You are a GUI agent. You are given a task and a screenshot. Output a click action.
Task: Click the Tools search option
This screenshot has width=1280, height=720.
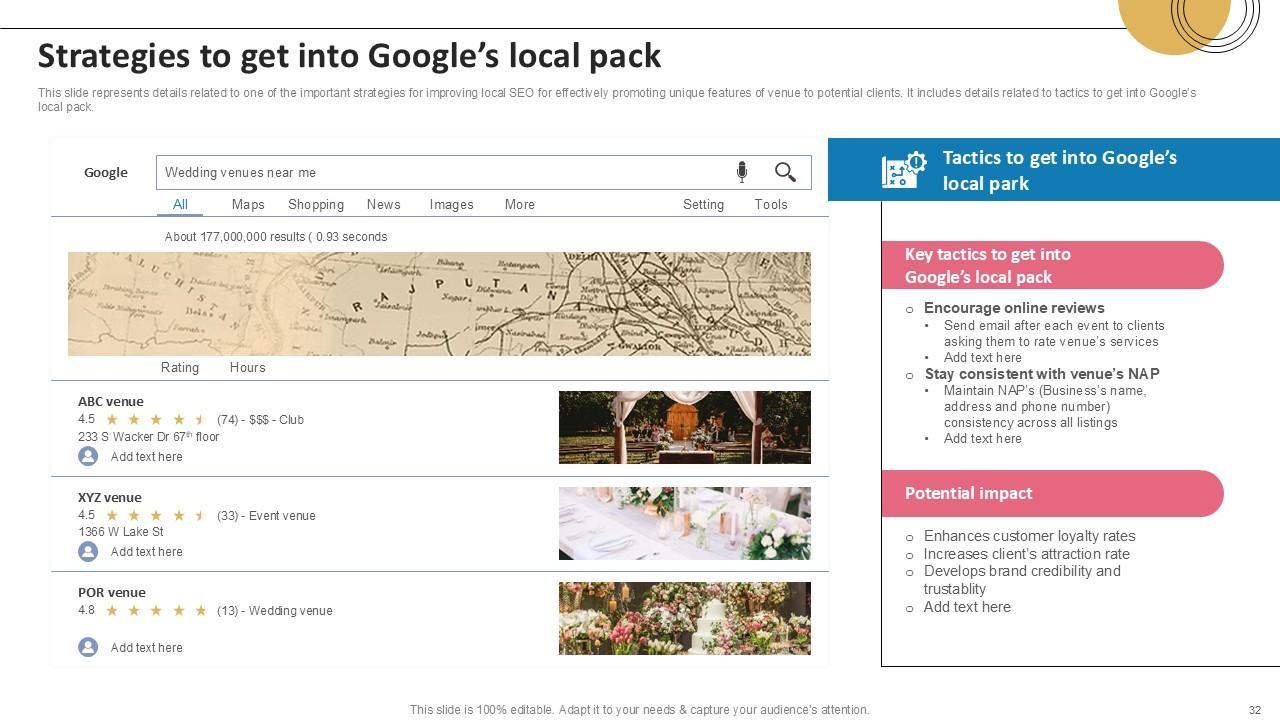pyautogui.click(x=770, y=204)
